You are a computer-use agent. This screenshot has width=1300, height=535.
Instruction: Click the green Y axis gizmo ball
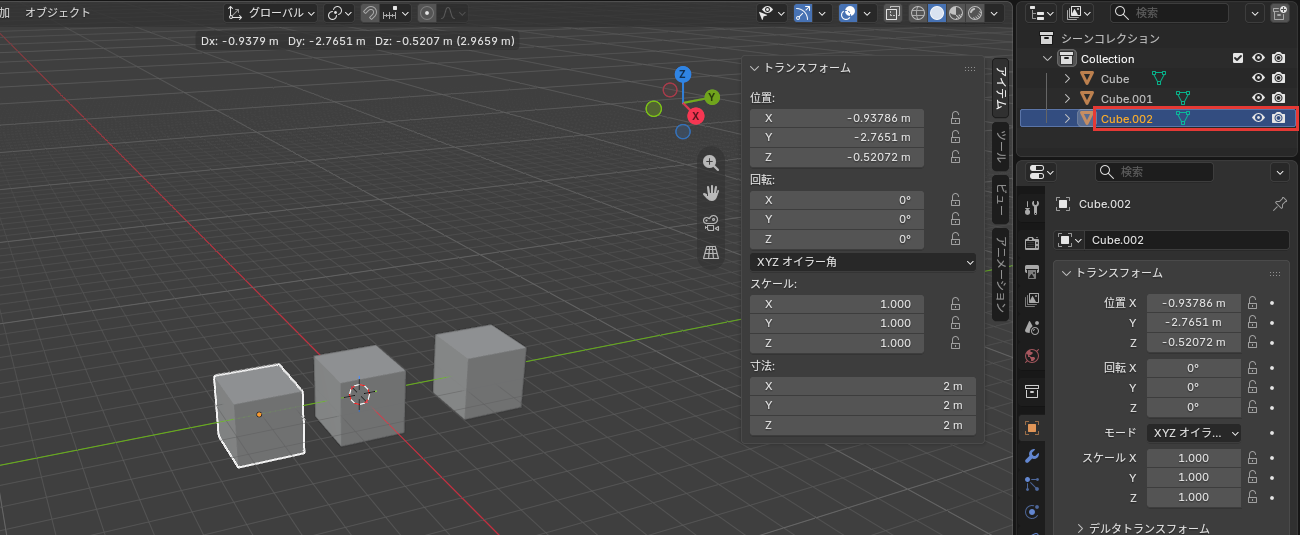tap(712, 97)
